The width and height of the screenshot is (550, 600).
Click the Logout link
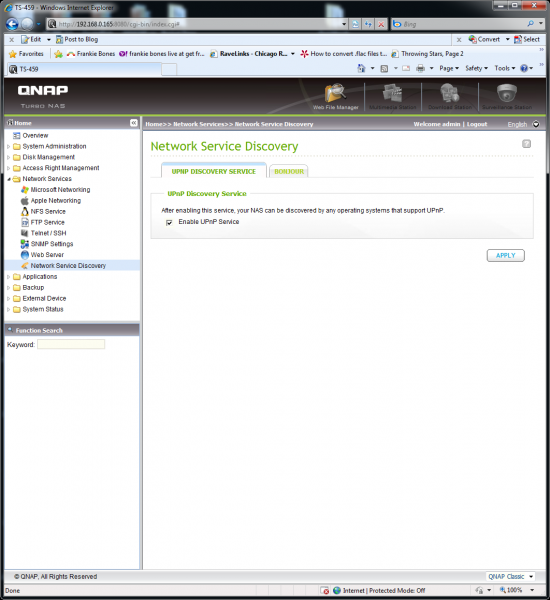click(x=477, y=124)
